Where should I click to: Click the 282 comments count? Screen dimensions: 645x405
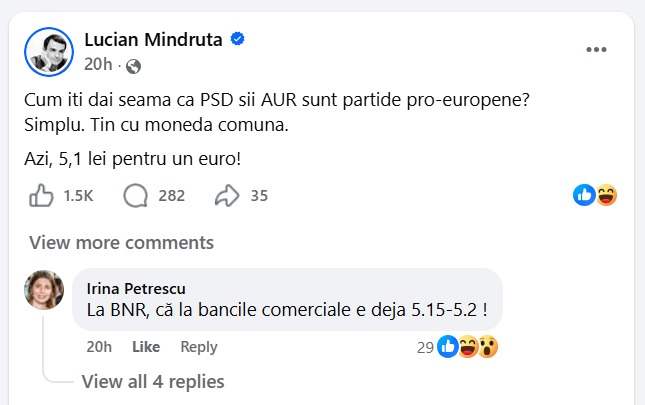click(171, 196)
